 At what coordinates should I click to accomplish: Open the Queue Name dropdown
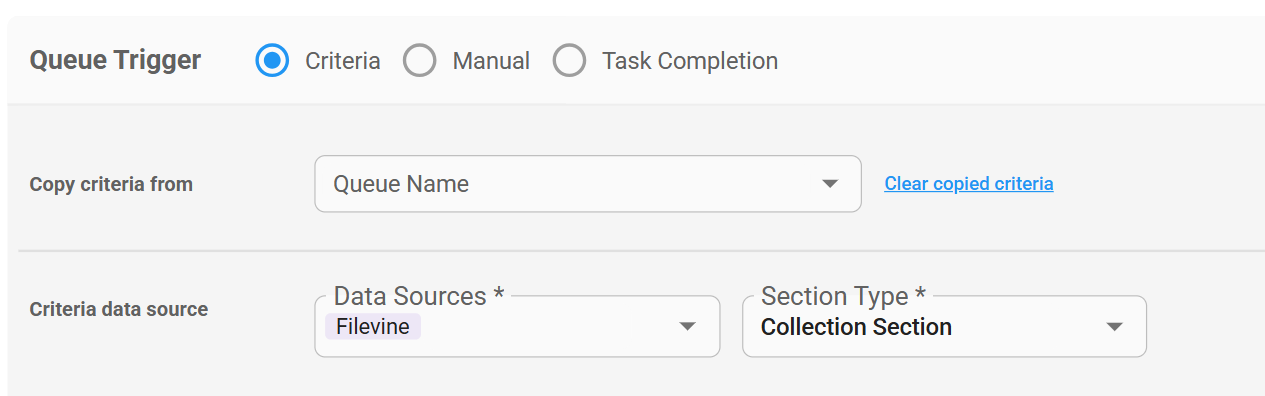click(x=588, y=184)
